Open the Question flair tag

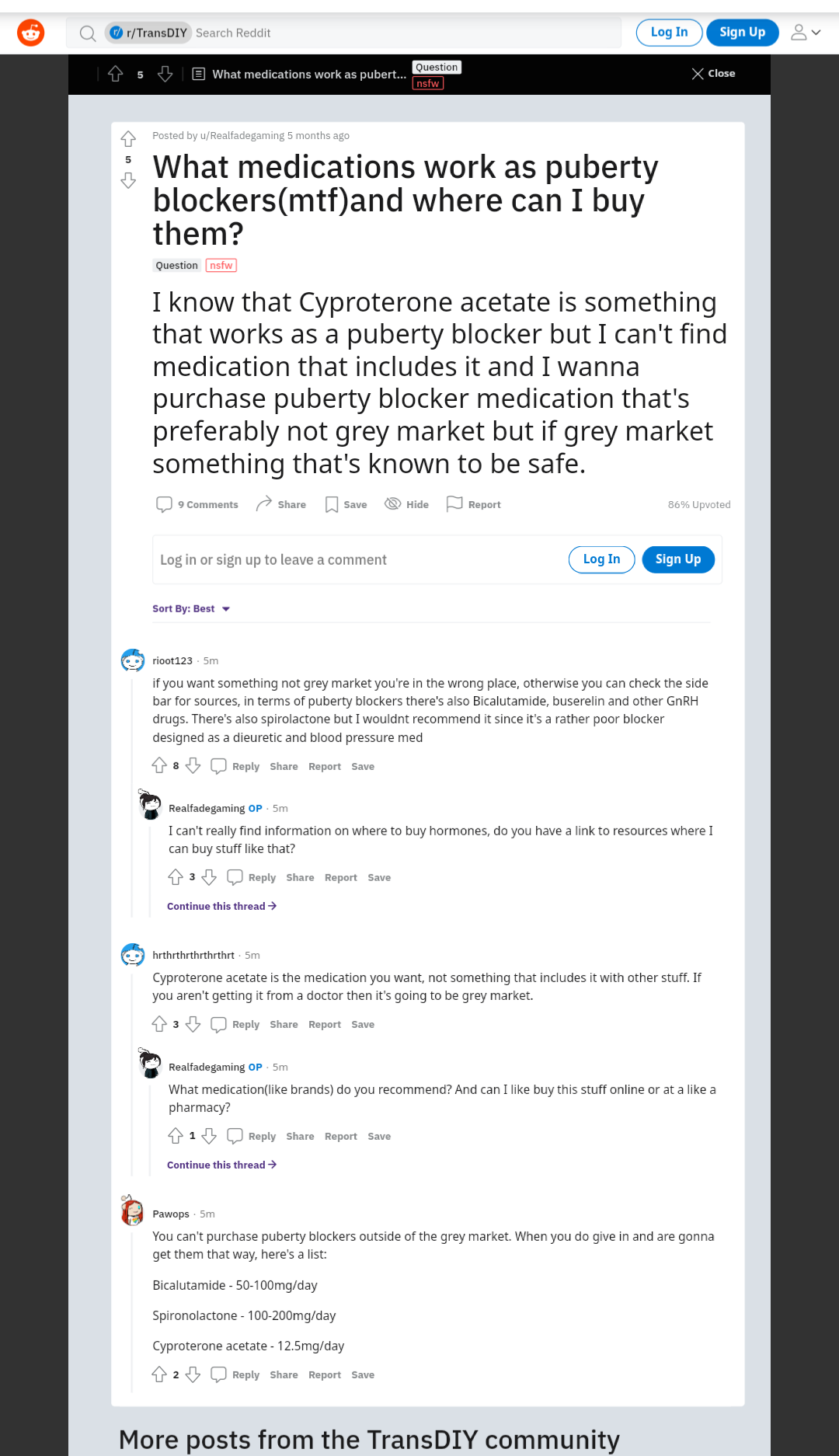(176, 265)
